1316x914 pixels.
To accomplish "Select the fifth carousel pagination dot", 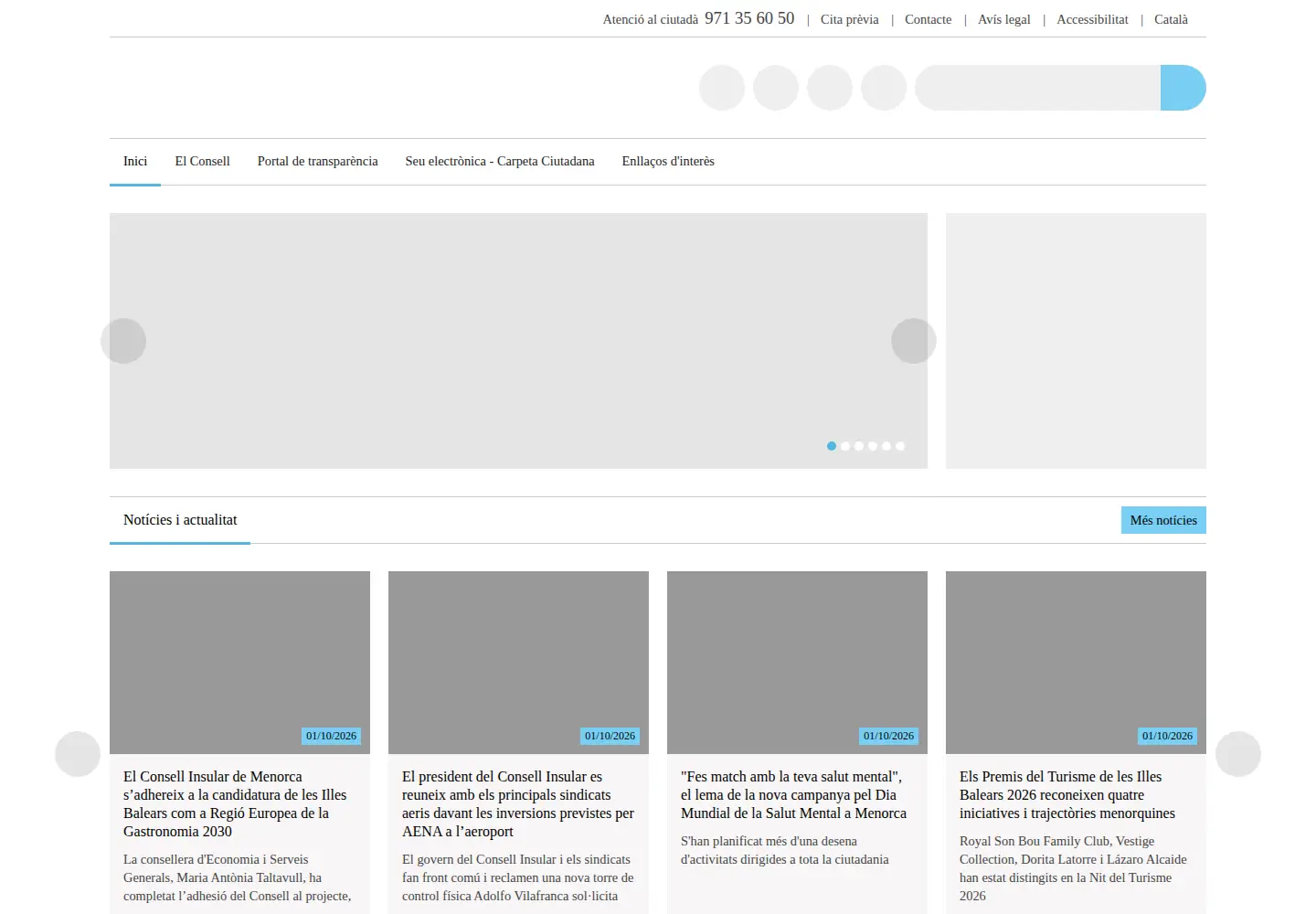I will tap(886, 446).
